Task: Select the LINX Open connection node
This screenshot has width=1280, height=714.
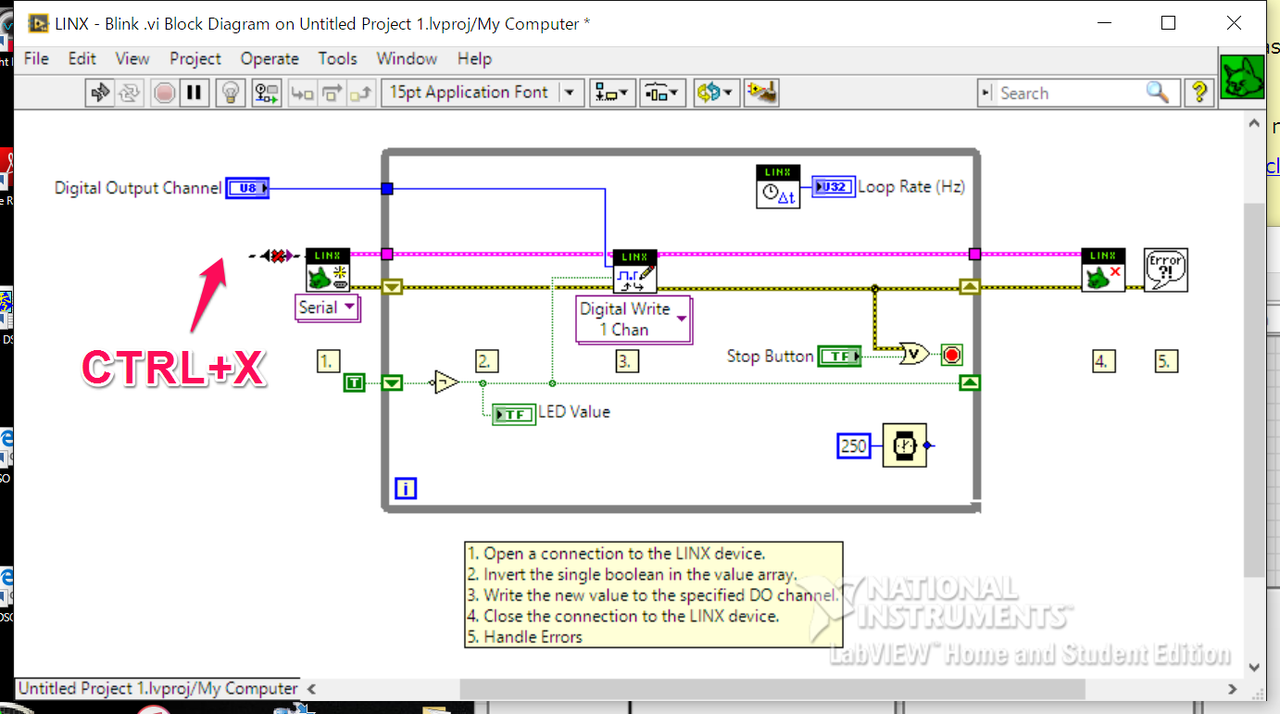Action: [x=327, y=270]
